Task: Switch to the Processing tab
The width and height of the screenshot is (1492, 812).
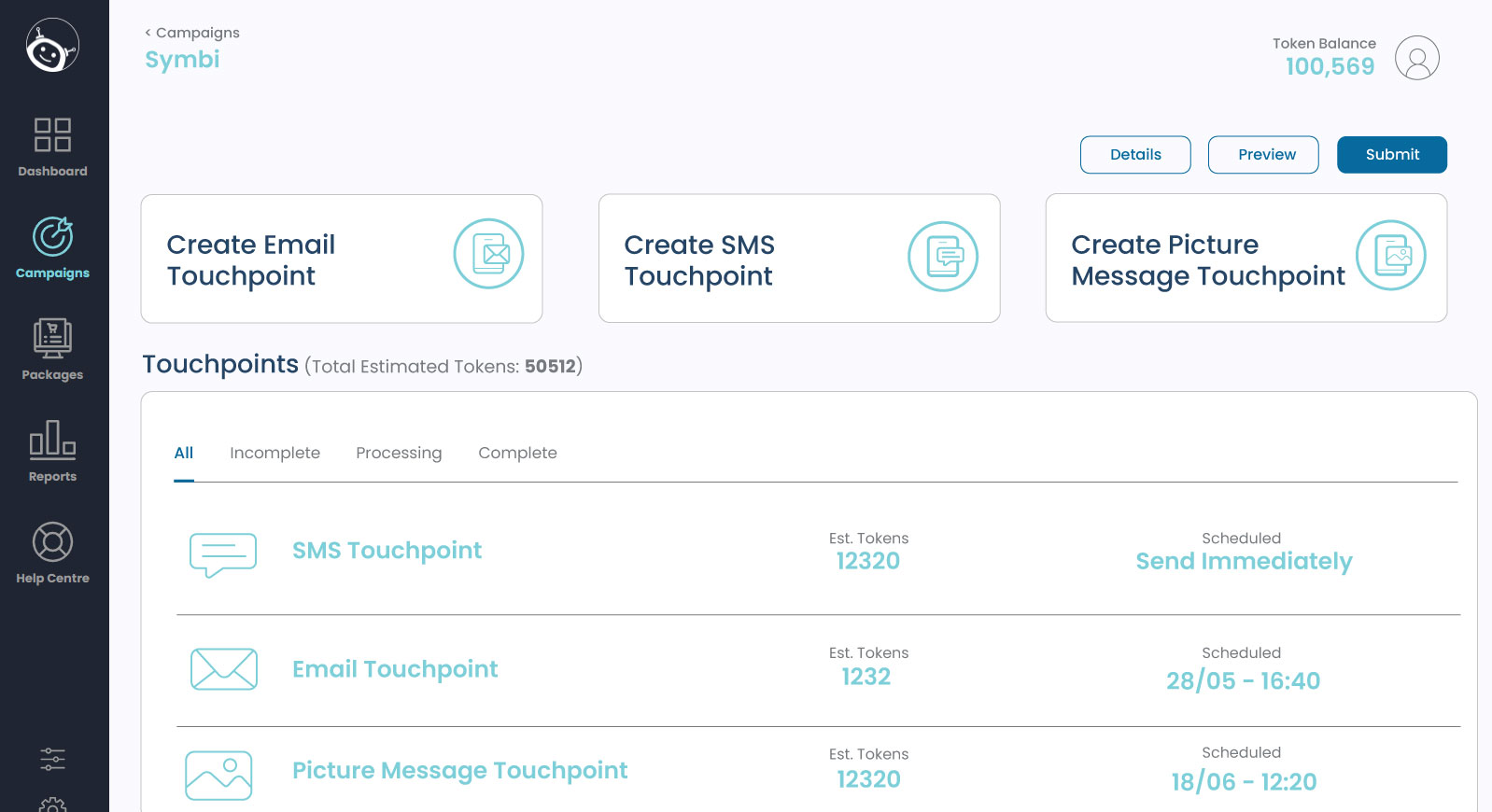Action: tap(399, 453)
